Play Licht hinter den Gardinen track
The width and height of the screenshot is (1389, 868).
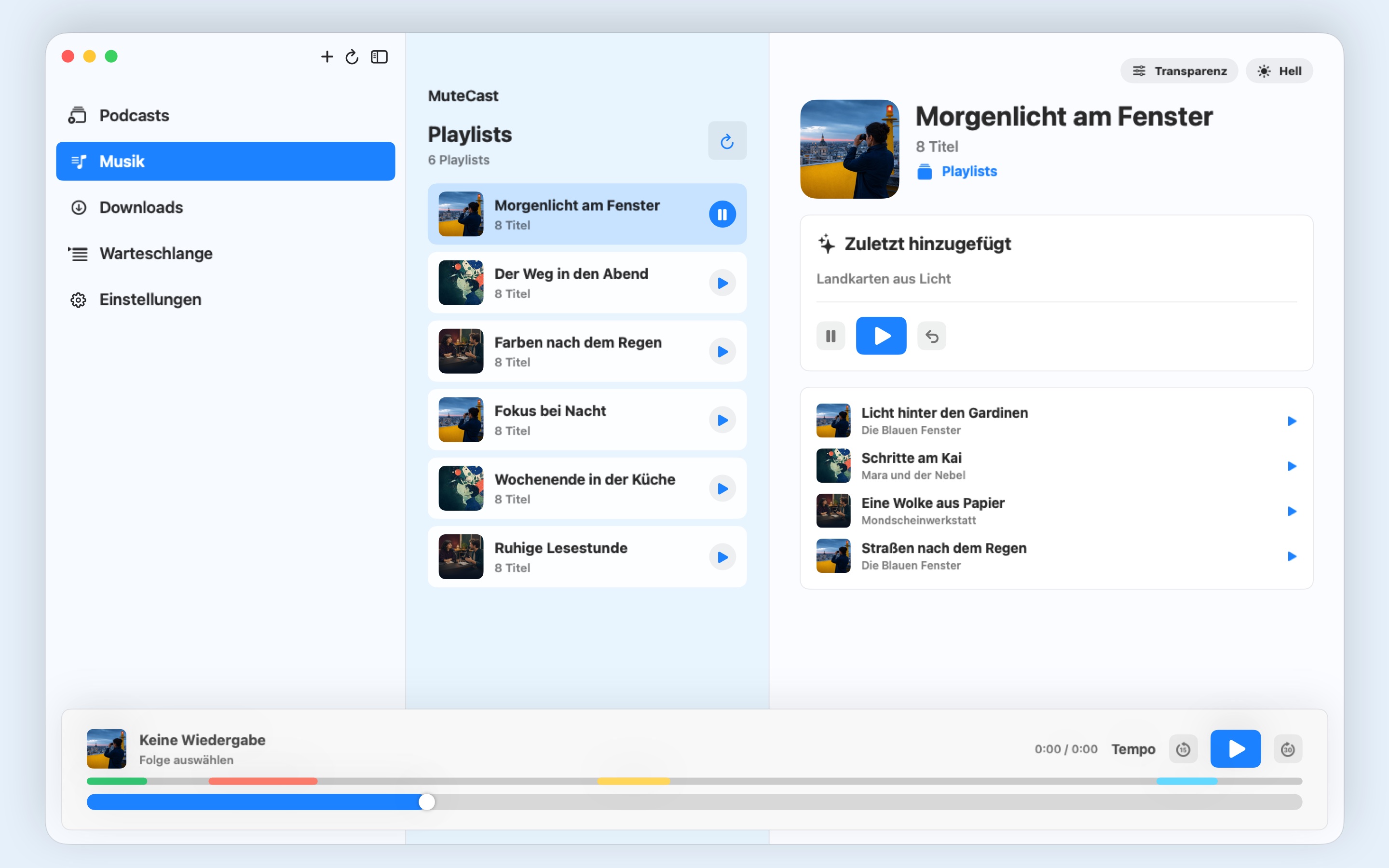[1292, 421]
